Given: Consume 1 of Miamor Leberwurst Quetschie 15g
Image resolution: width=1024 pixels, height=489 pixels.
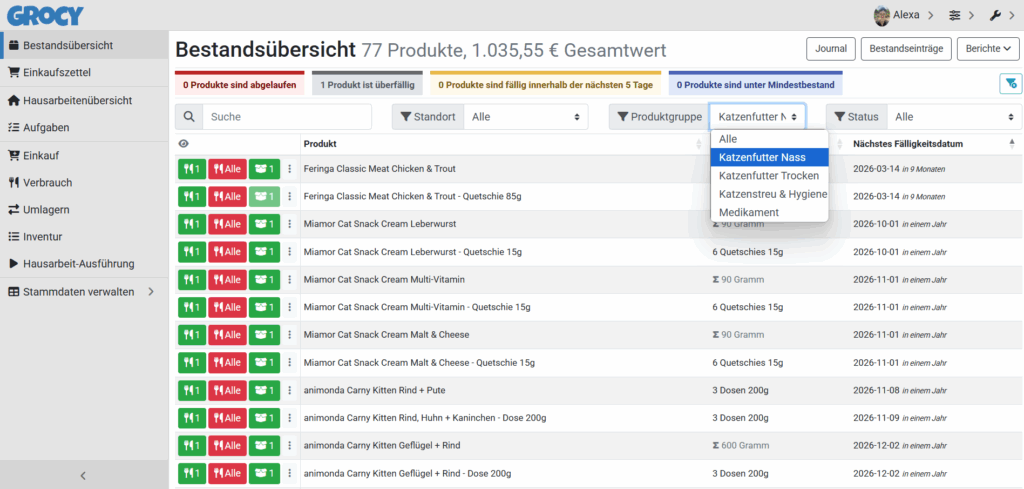Looking at the screenshot, I should click(192, 251).
